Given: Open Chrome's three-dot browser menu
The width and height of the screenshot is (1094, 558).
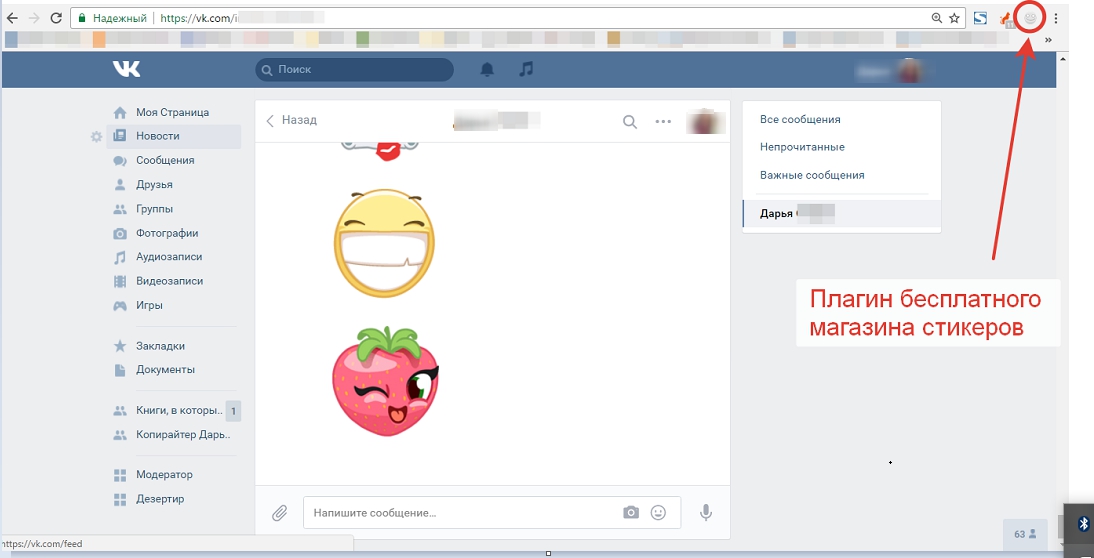Looking at the screenshot, I should (1056, 18).
